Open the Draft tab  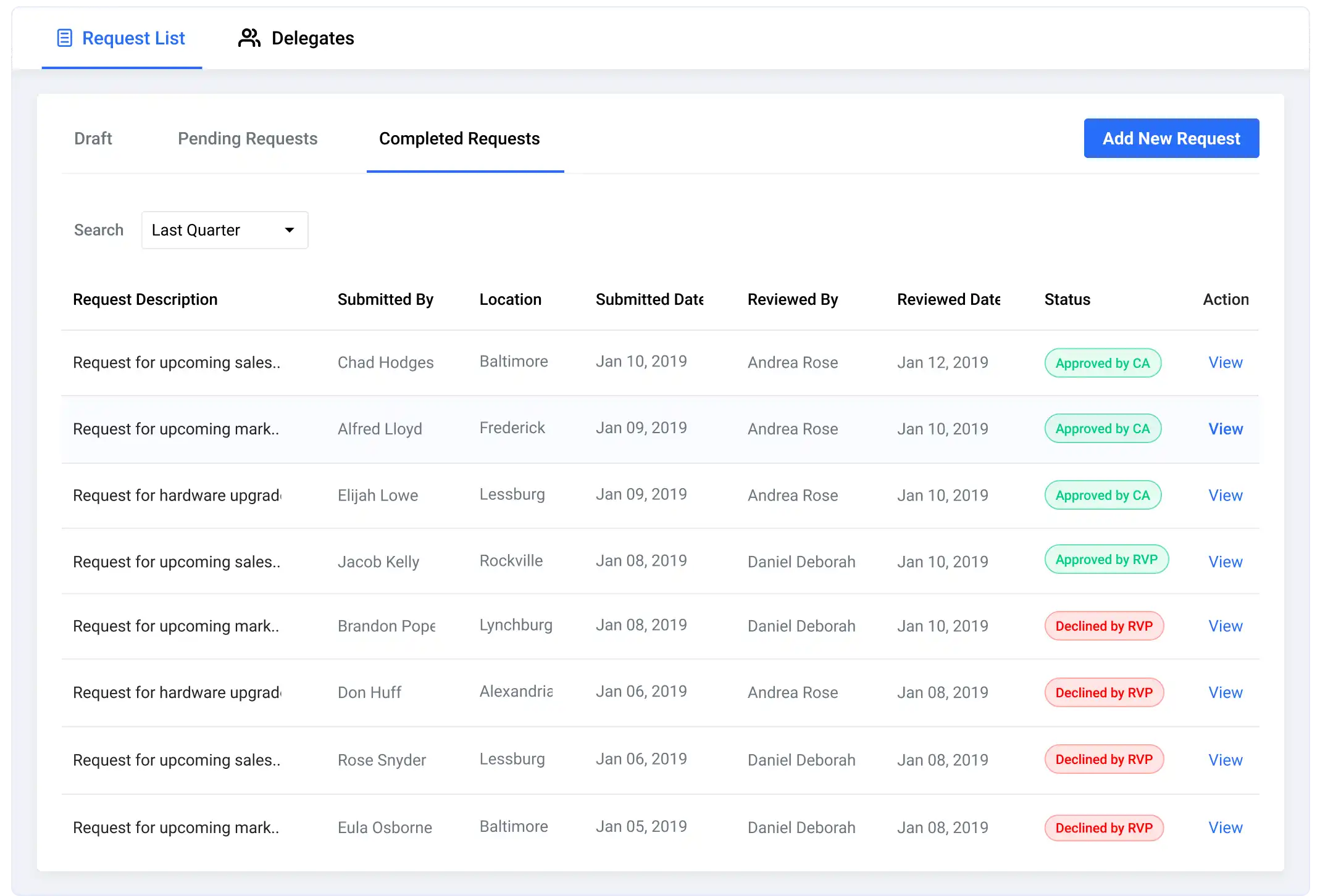tap(93, 138)
